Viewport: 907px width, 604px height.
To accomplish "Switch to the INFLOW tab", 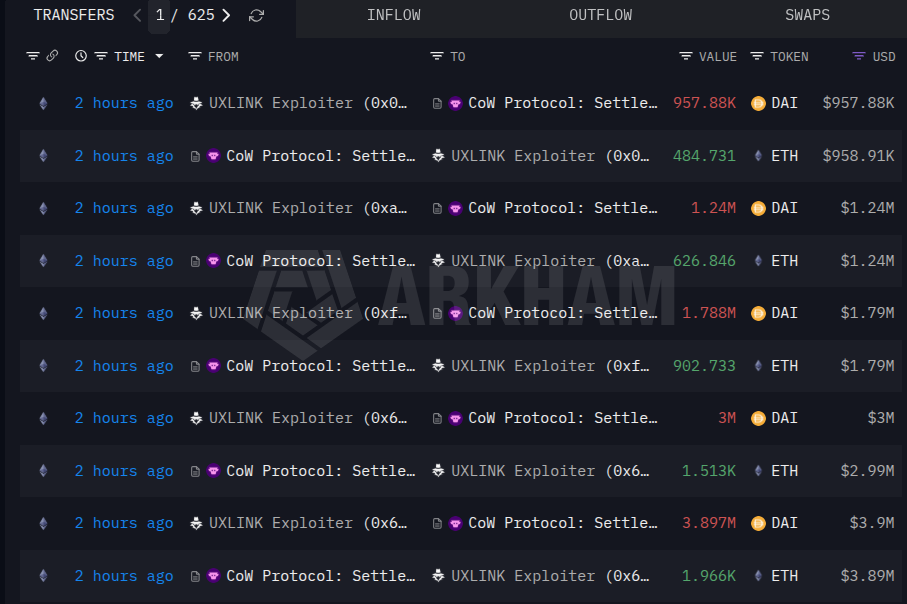I will coord(393,15).
